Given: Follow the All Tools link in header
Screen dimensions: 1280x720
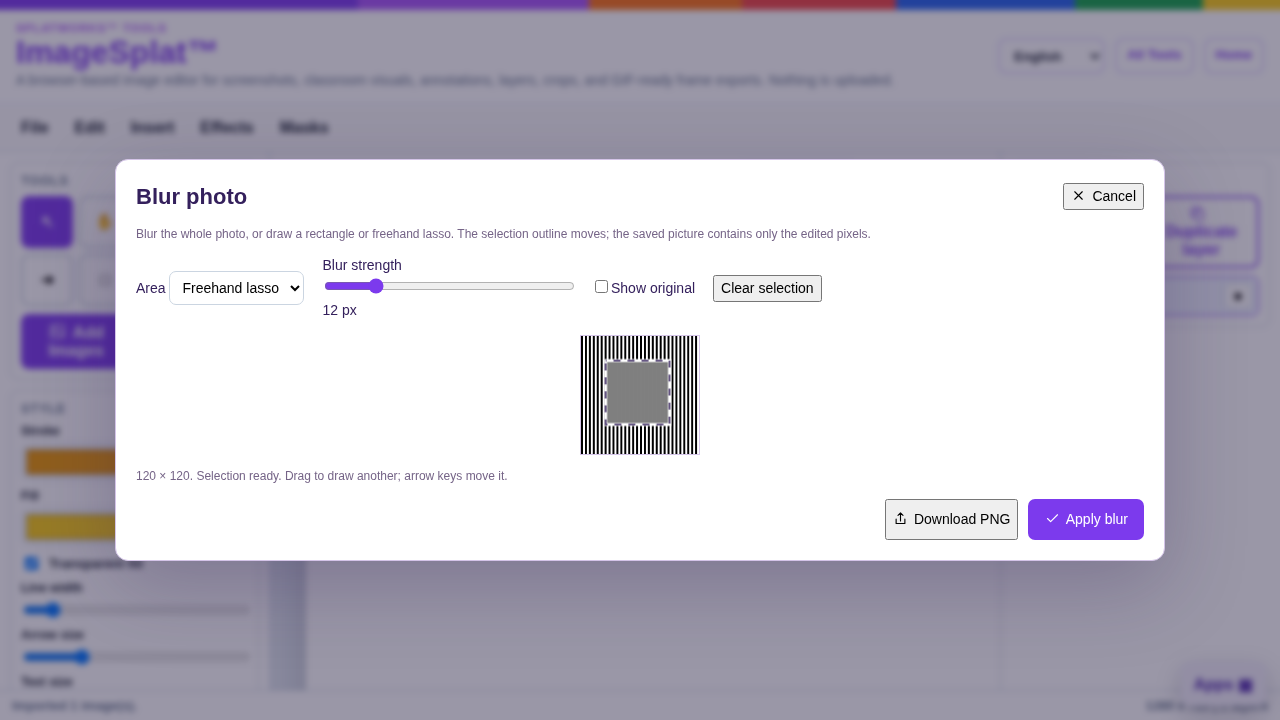Looking at the screenshot, I should [1154, 55].
